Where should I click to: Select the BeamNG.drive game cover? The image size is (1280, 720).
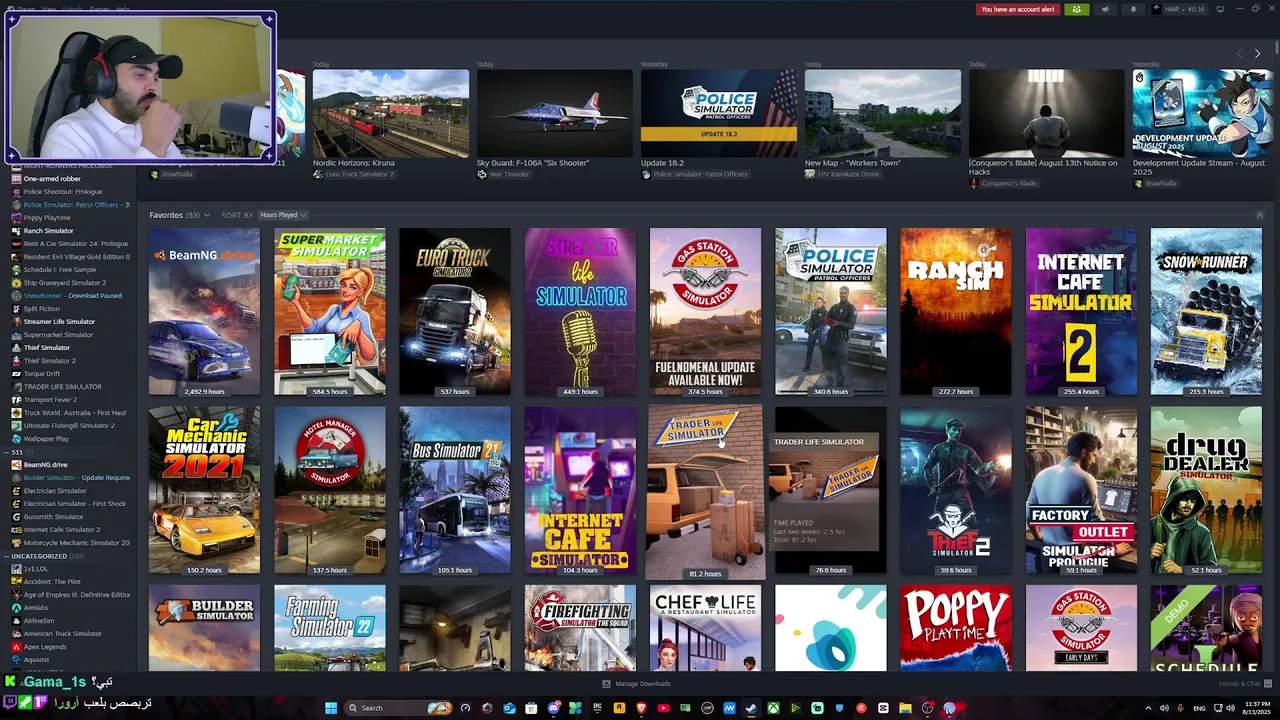204,311
